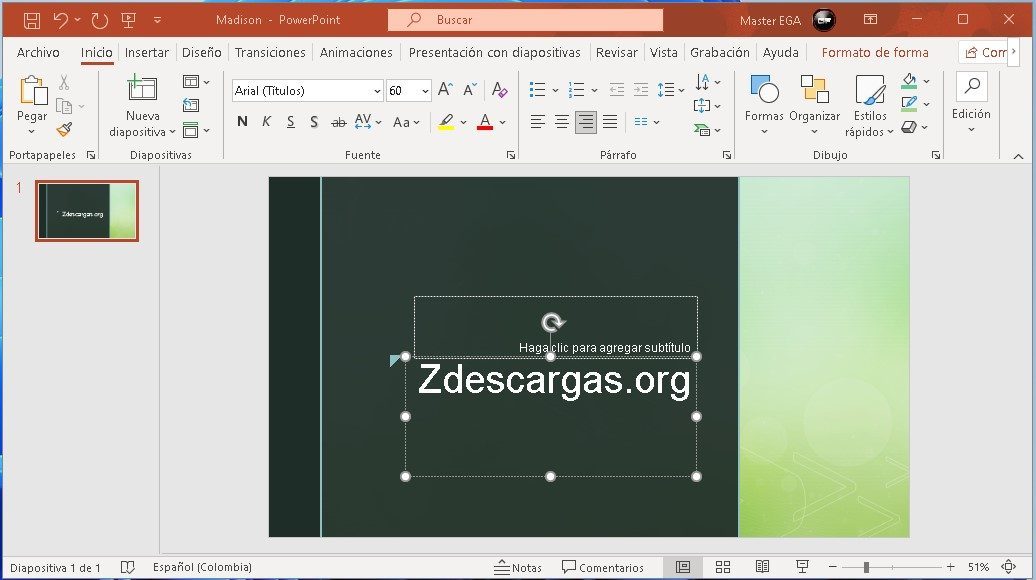Screen dimensions: 1036x580
Task: Open shape effects icon
Action: click(x=909, y=127)
